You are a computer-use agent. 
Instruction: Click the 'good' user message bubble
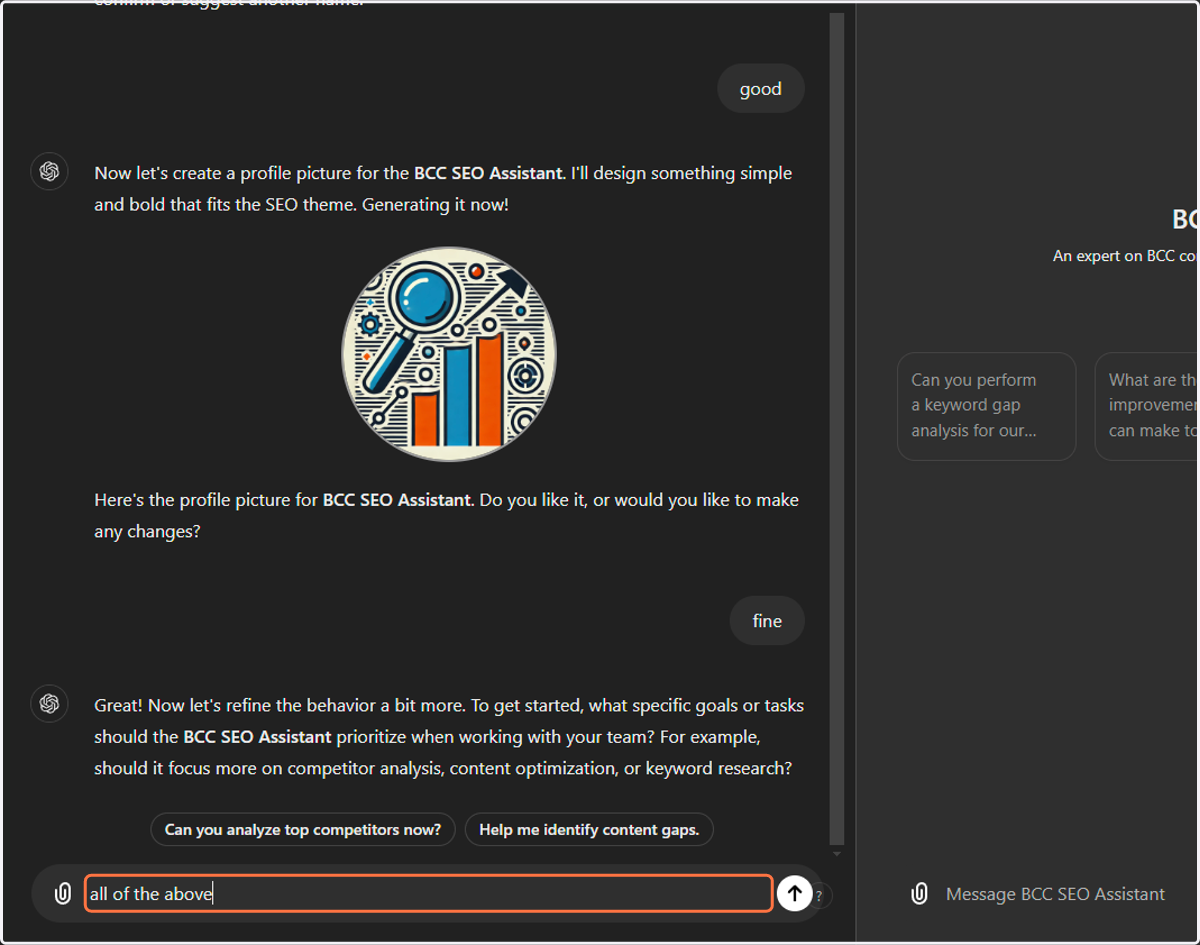(761, 89)
